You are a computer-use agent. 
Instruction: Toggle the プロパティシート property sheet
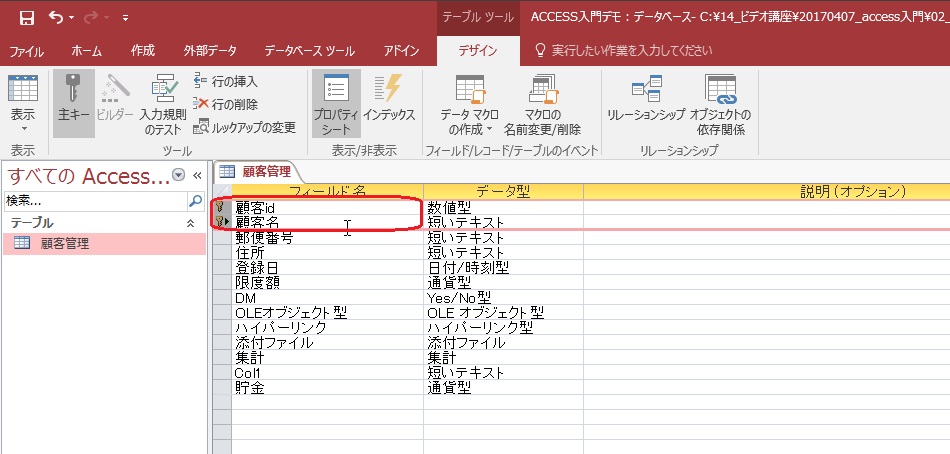point(335,102)
